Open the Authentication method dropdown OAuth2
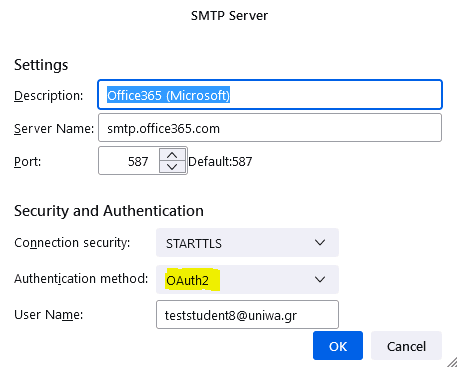Screen dimensions: 457x367 [x=247, y=279]
